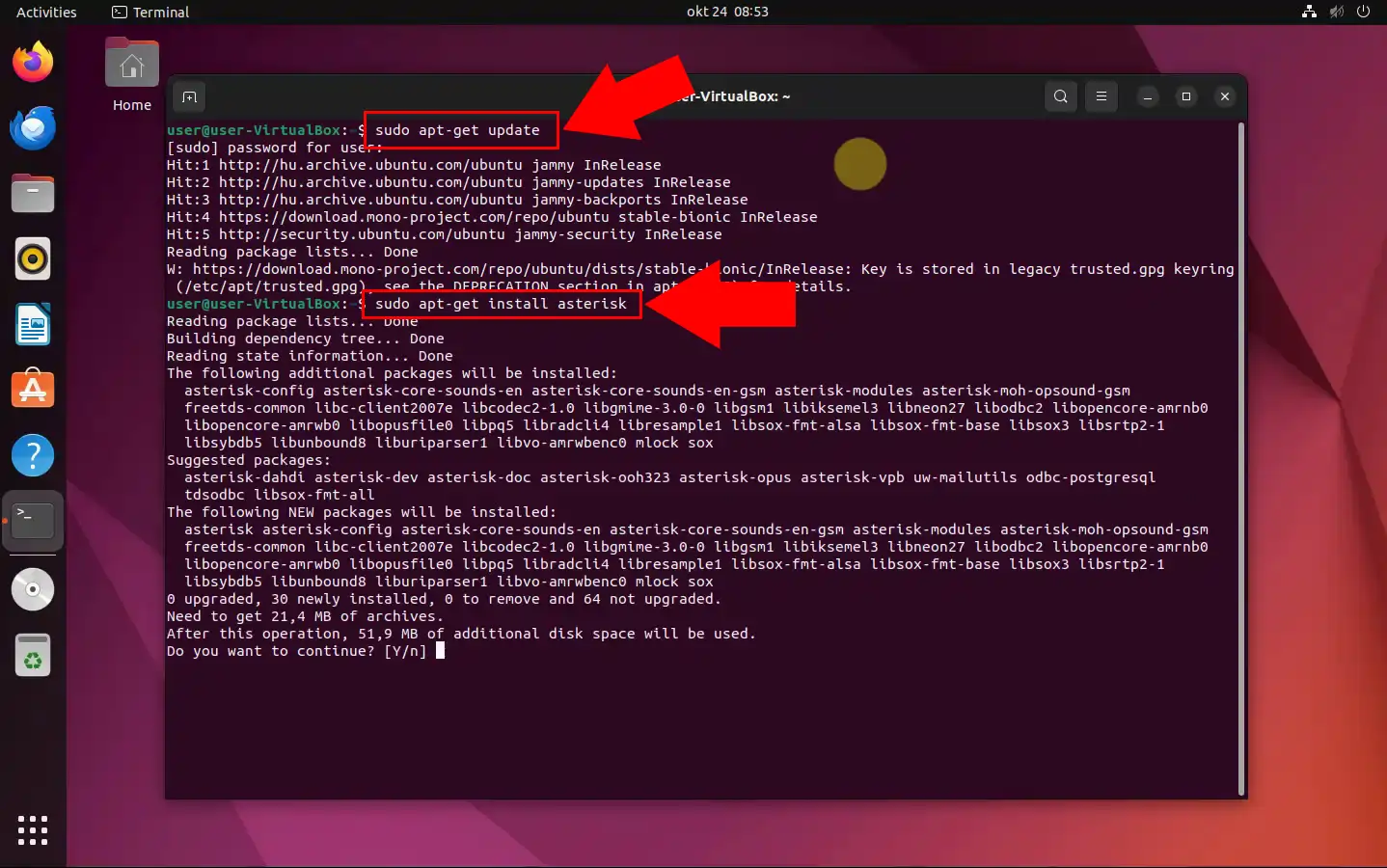Click the 'Building dependency tree... Done' line
The height and width of the screenshot is (868, 1387).
[306, 339]
